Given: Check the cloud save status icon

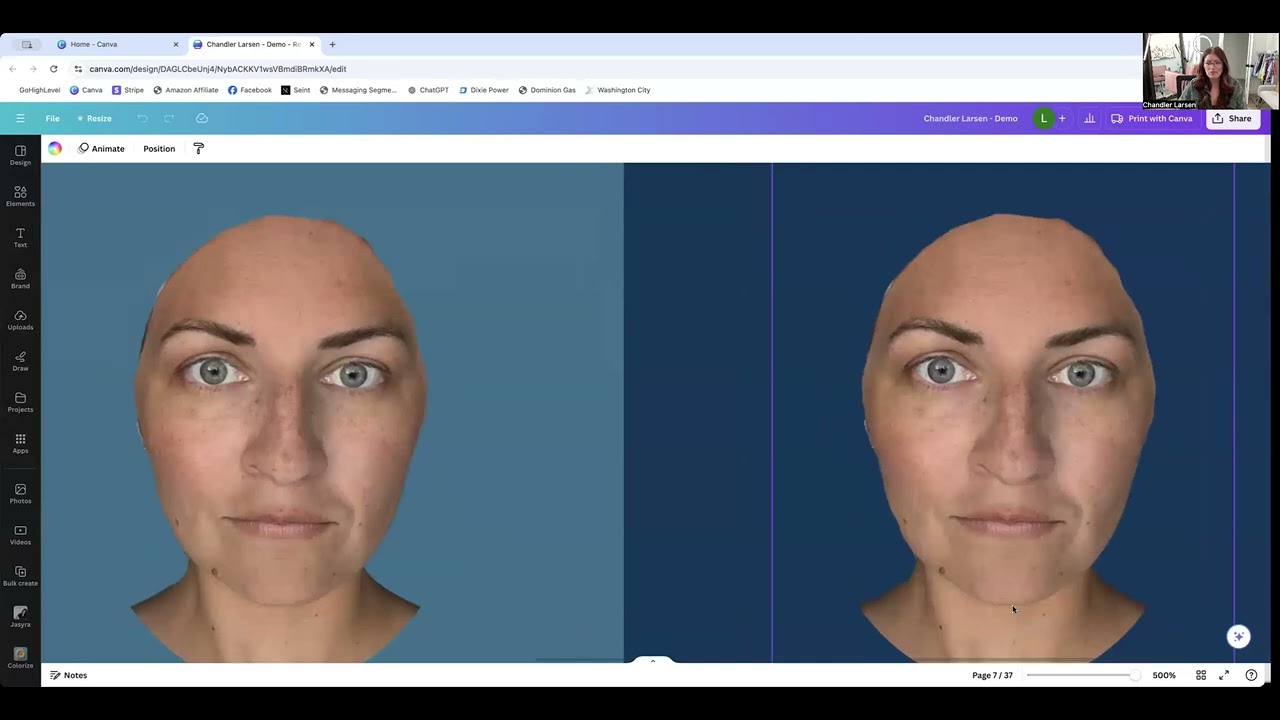Looking at the screenshot, I should point(202,118).
